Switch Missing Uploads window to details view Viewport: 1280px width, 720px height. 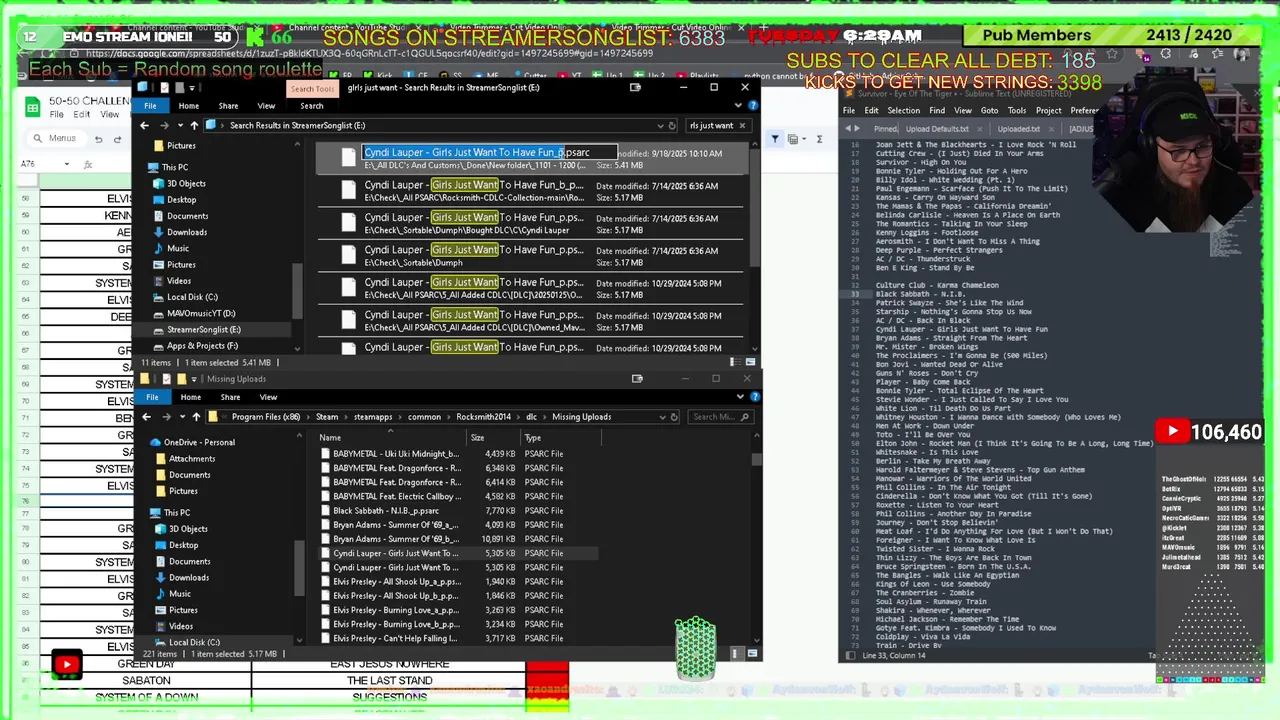736,653
